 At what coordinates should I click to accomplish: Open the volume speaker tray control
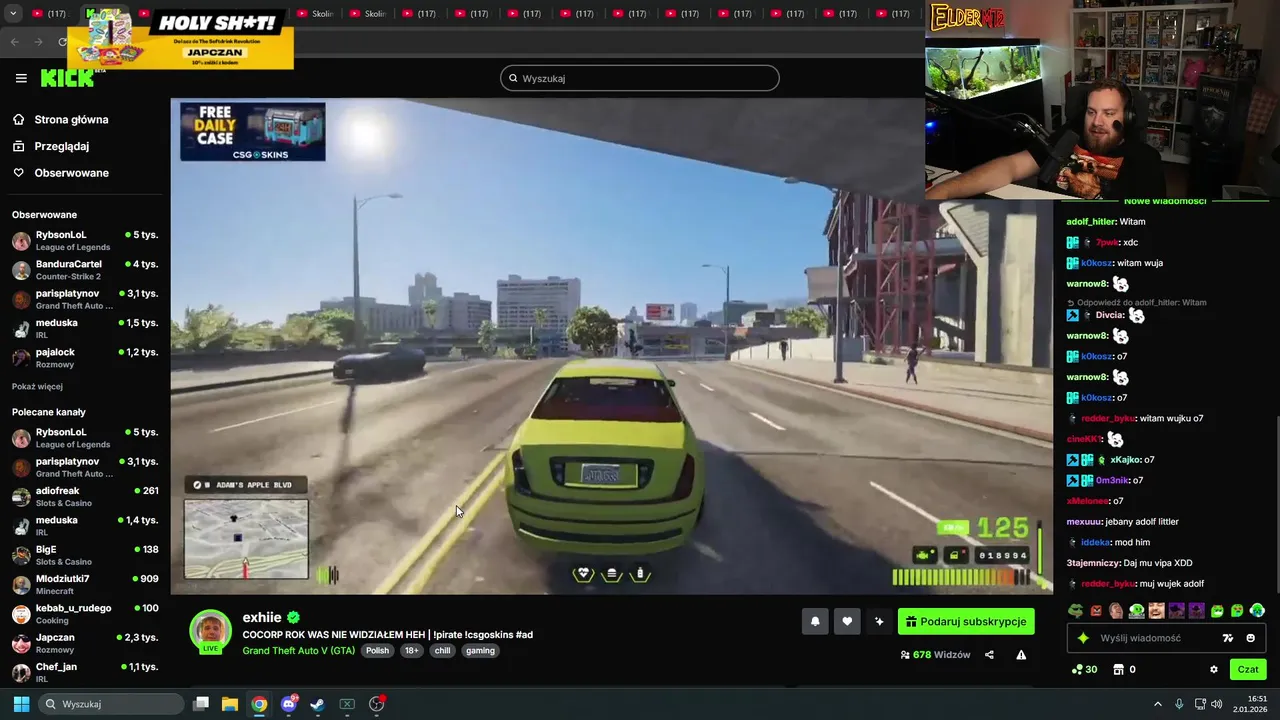click(x=1216, y=704)
